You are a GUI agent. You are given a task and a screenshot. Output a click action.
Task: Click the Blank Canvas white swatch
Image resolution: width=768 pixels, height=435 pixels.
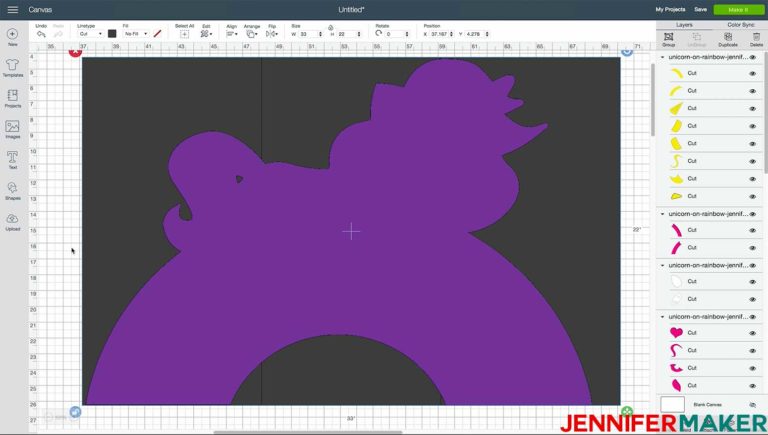[x=672, y=405]
